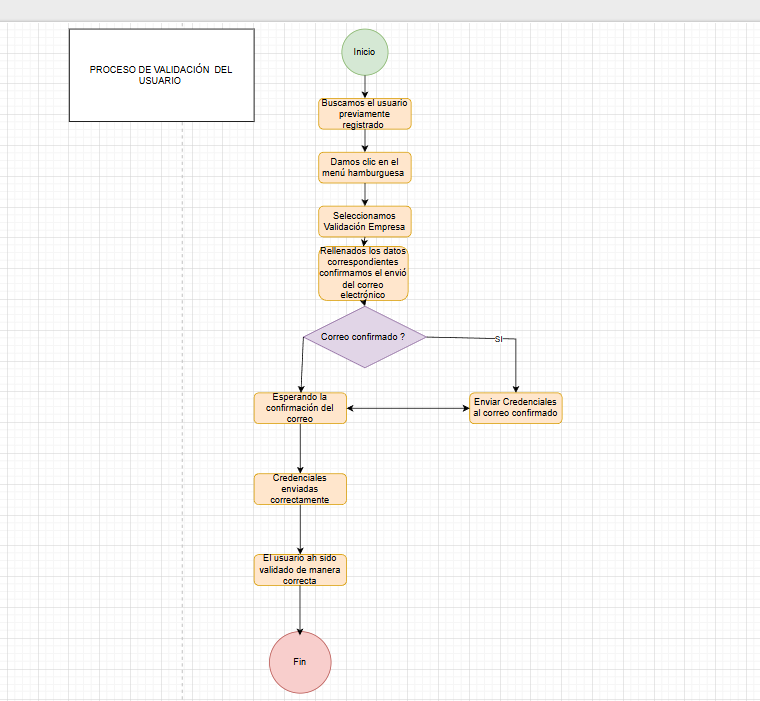760x701 pixels.
Task: Click the 'Enviar Credenciales al correo confirmado' box
Action: (x=516, y=408)
